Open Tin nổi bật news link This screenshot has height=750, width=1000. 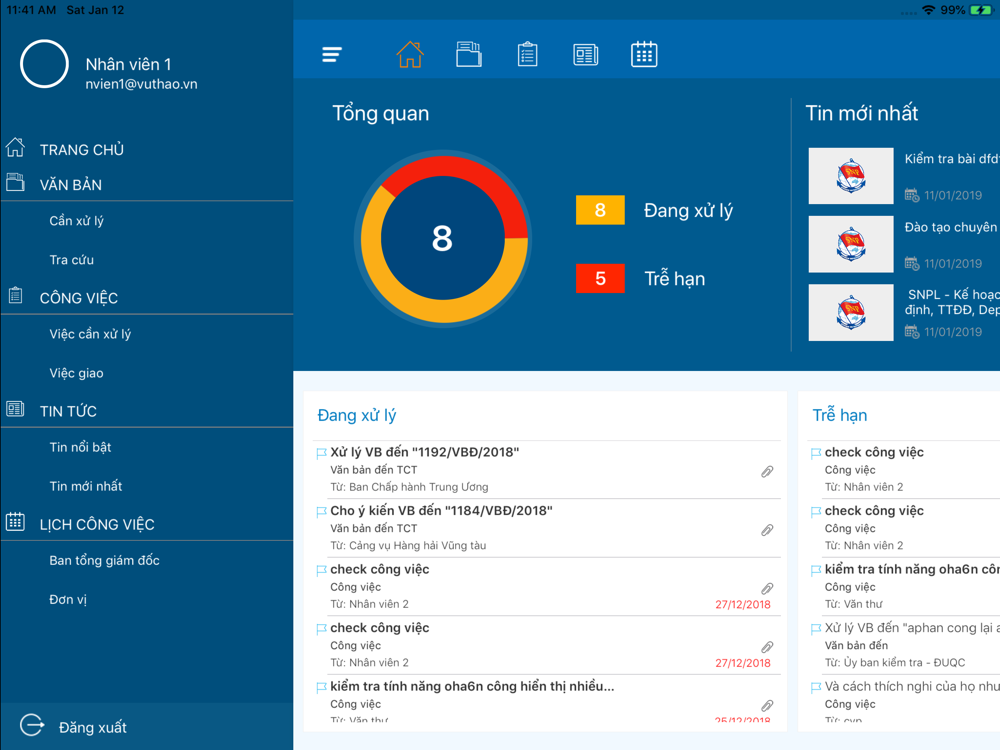80,447
